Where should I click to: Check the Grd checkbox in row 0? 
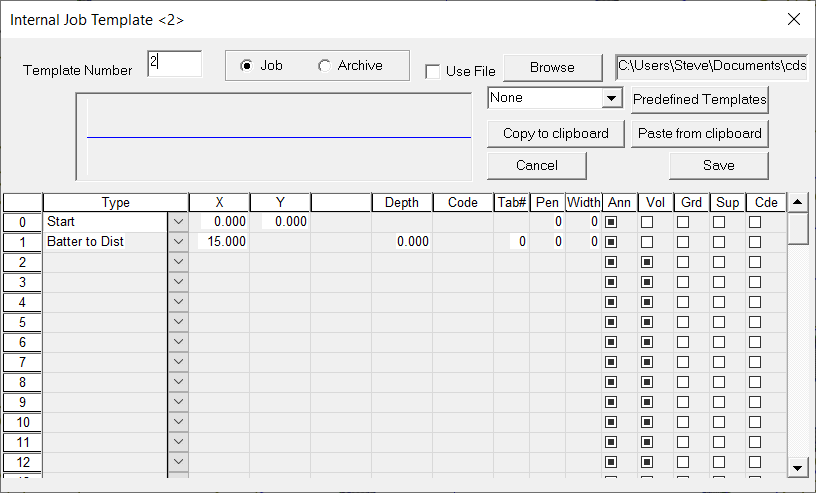(683, 222)
